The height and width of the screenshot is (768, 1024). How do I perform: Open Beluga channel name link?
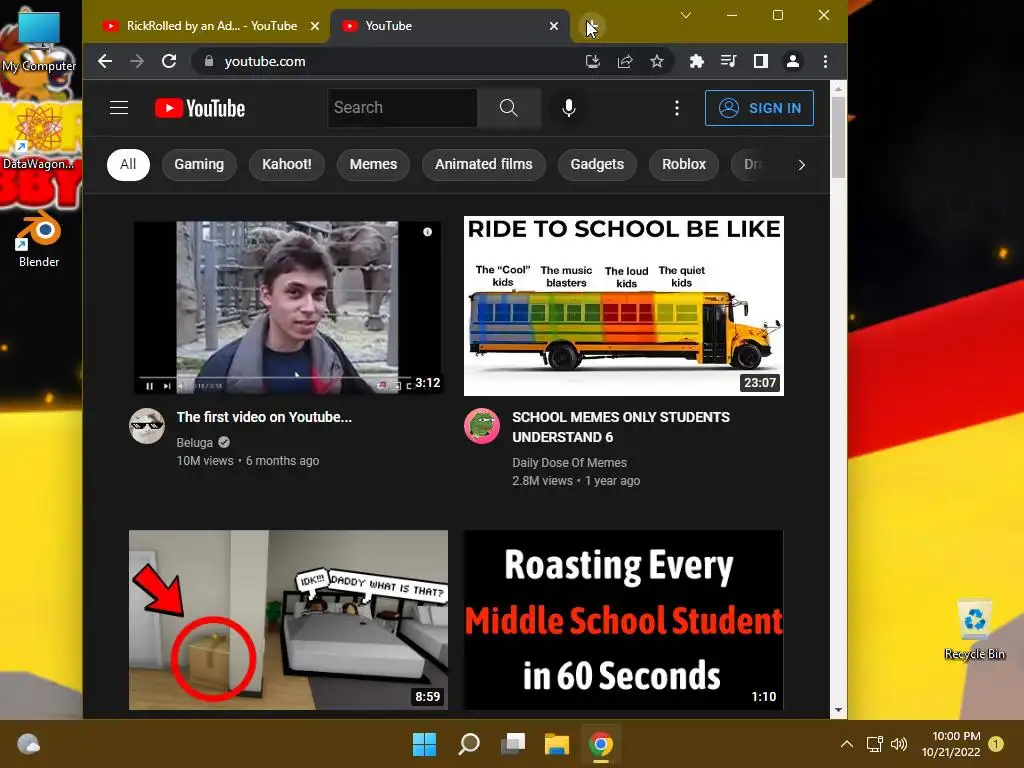coord(195,442)
